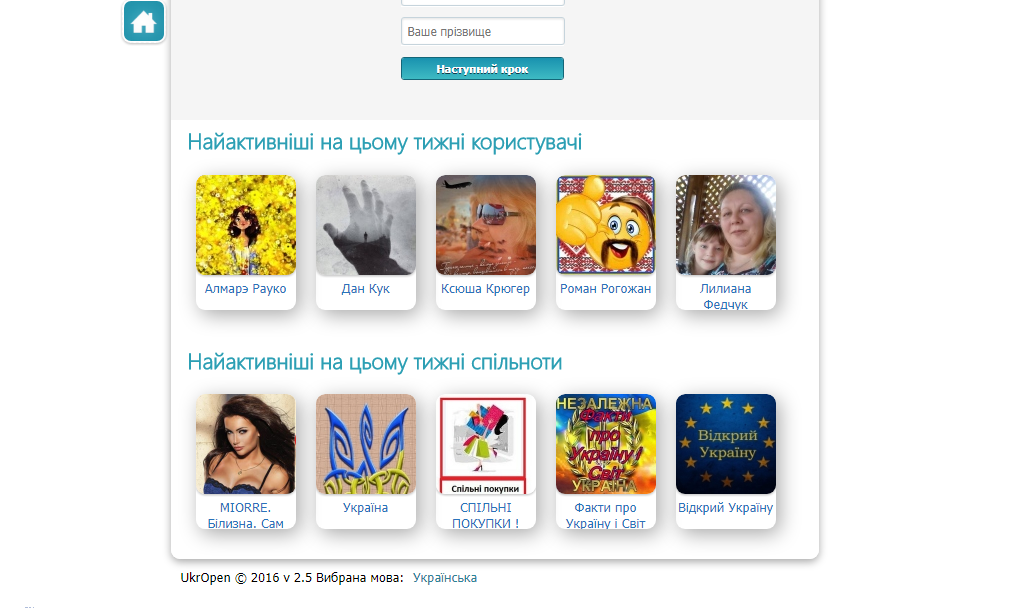
Task: Open the Україна community name link
Action: tap(366, 508)
